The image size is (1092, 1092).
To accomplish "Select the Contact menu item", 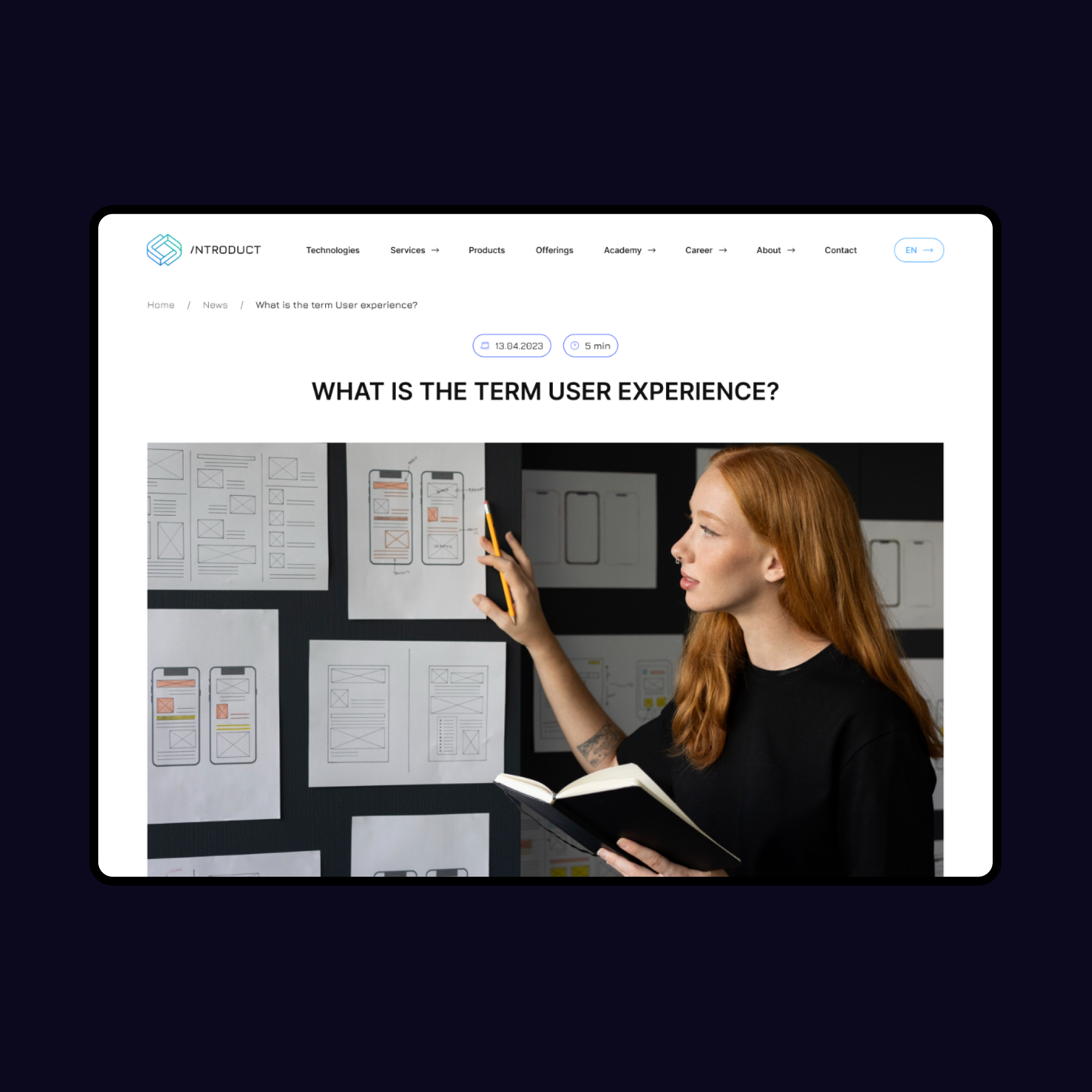I will point(841,250).
